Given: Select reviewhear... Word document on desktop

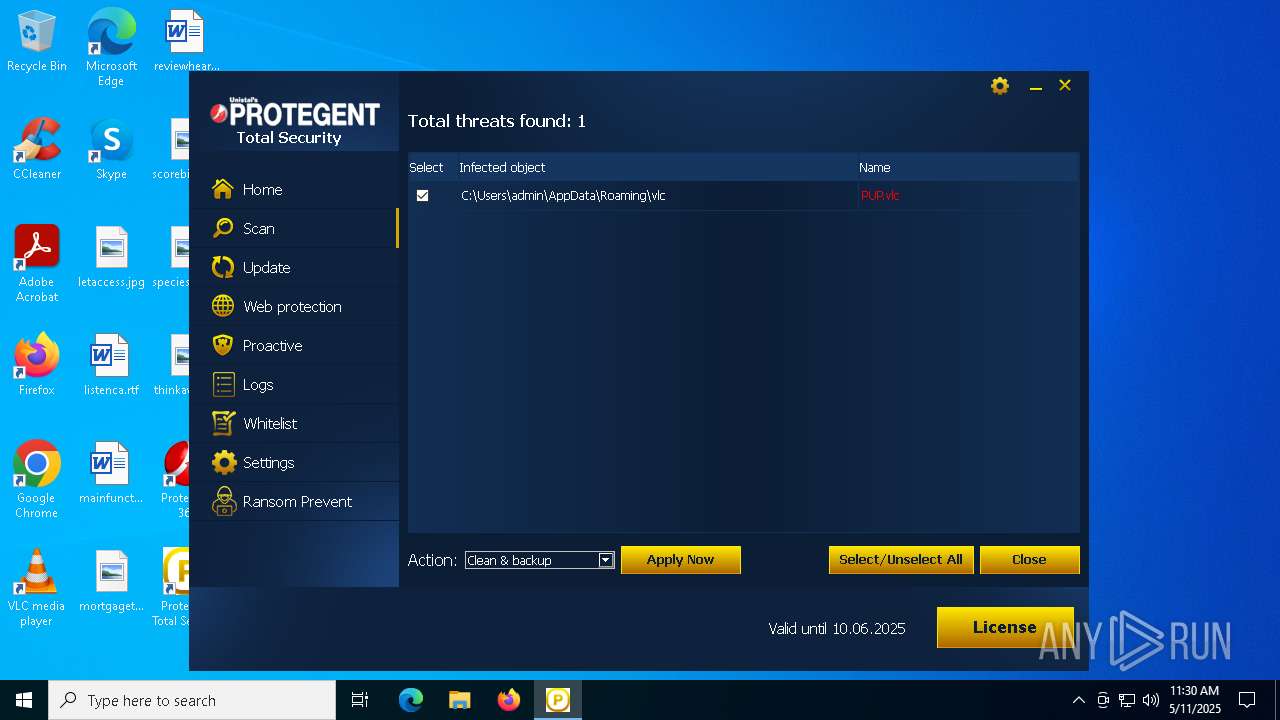Looking at the screenshot, I should point(186,41).
